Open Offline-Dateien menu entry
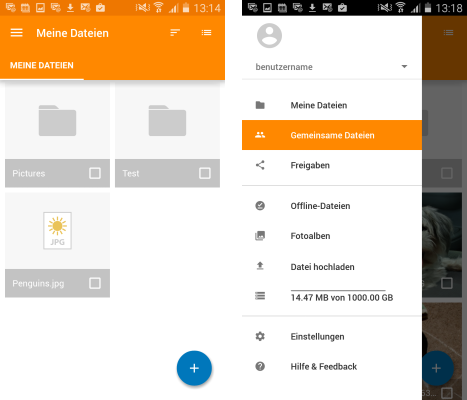 pos(332,206)
